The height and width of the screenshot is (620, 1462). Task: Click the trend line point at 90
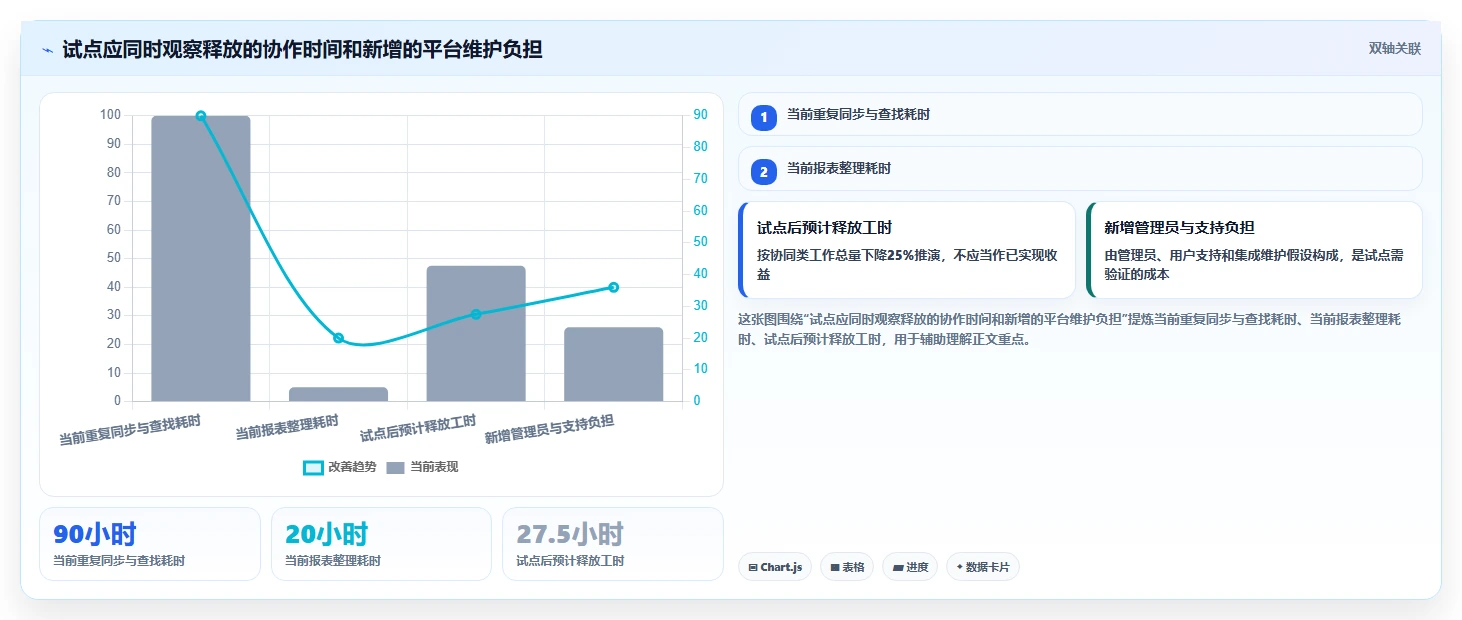[x=201, y=116]
